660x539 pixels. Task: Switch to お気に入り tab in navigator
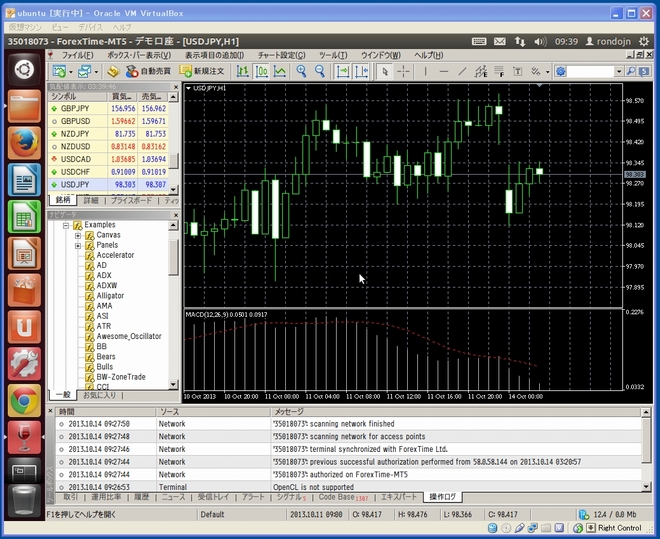pos(99,395)
